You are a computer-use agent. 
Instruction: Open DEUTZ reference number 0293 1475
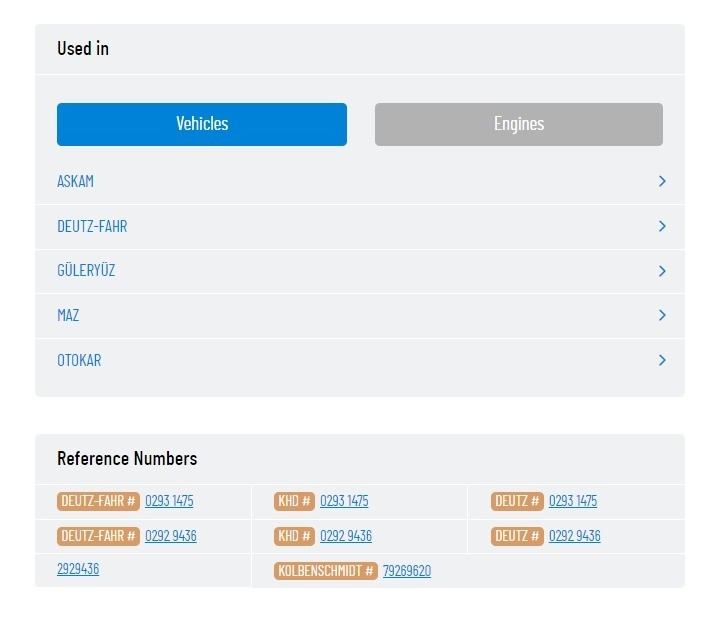click(573, 501)
